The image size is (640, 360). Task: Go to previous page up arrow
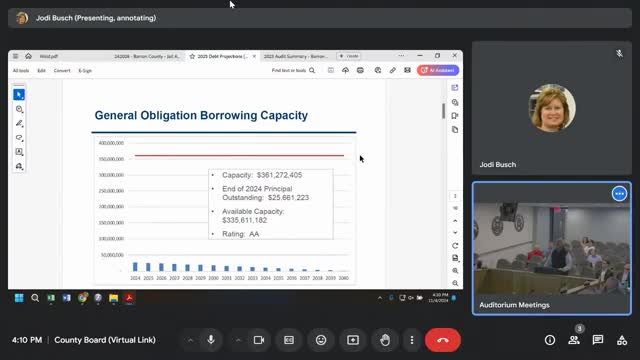pyautogui.click(x=455, y=221)
